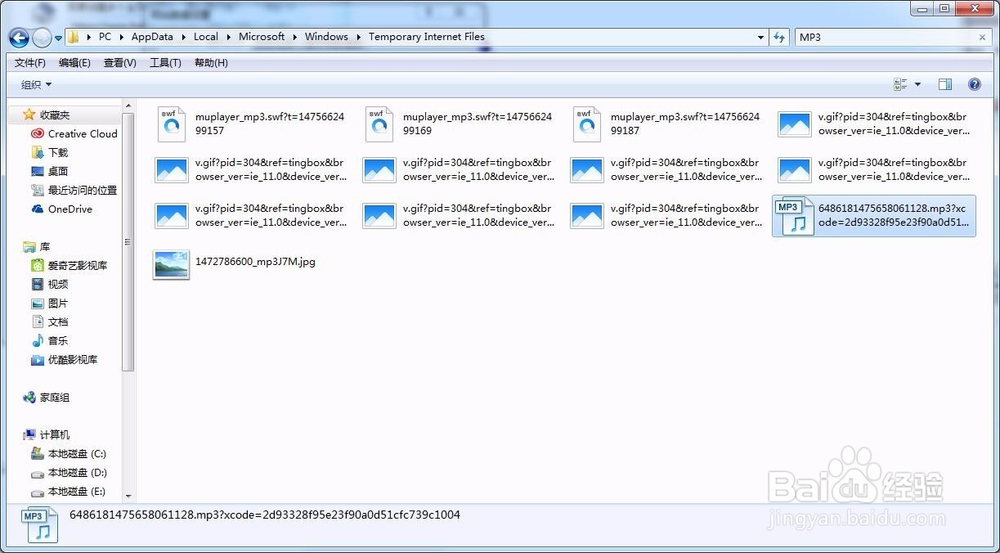
Task: Select PC in the address path
Action: pyautogui.click(x=105, y=37)
